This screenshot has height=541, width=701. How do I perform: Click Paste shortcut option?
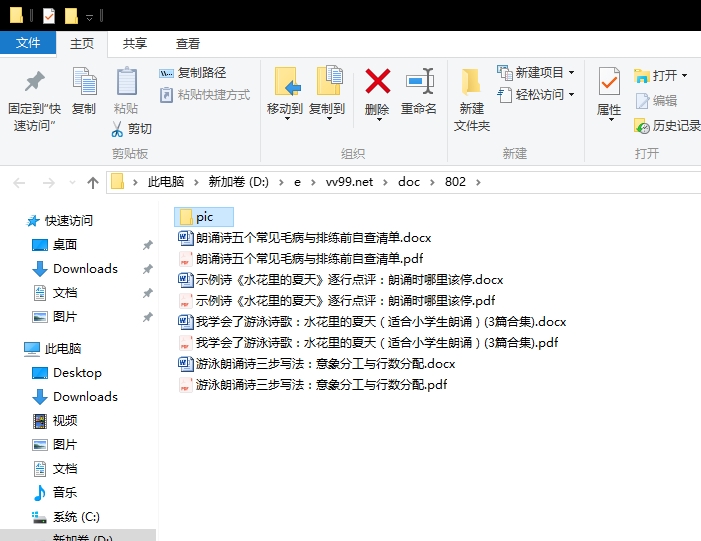[205, 95]
